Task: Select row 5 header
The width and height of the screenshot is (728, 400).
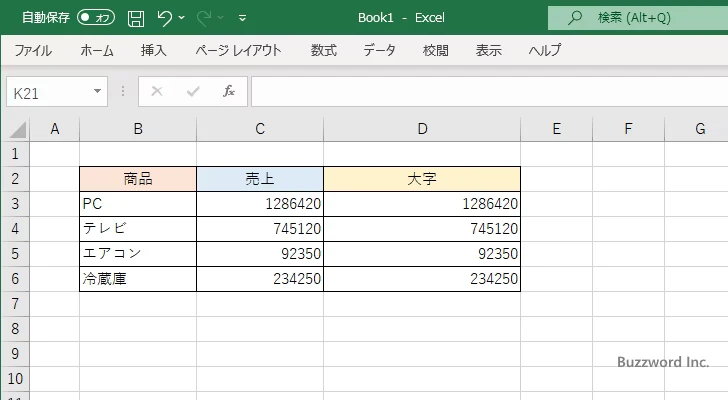Action: coord(15,254)
